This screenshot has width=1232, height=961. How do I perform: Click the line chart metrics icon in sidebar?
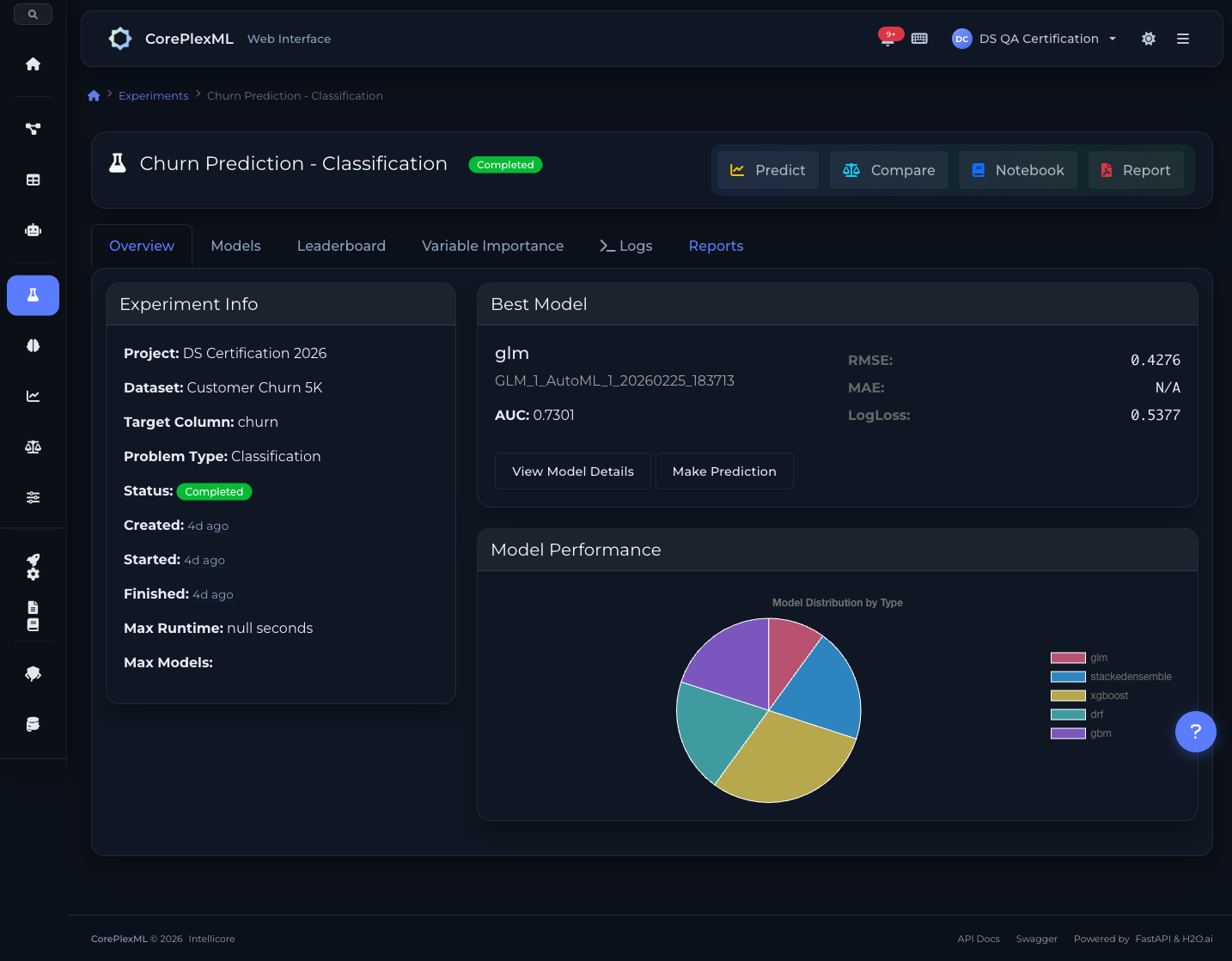(x=33, y=396)
